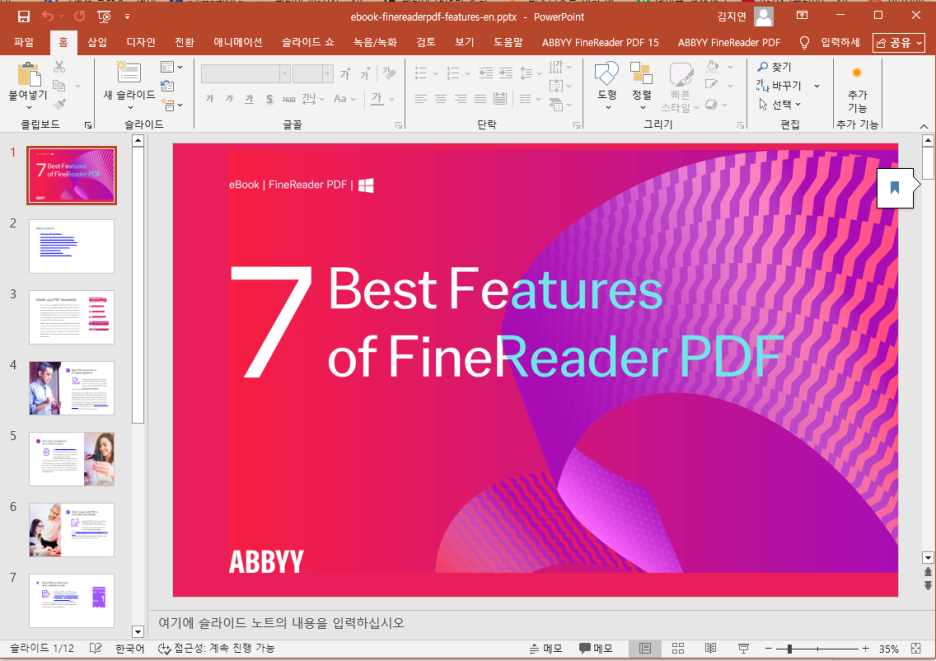Decrease font size with the smaller 가 icon
This screenshot has width=936, height=661.
364,74
